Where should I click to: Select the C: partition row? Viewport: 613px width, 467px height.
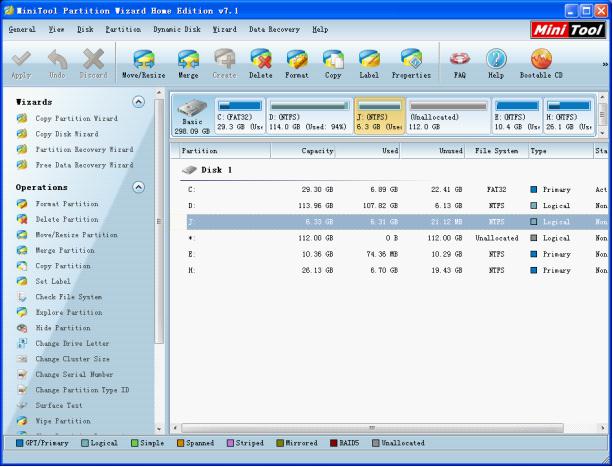[397, 190]
